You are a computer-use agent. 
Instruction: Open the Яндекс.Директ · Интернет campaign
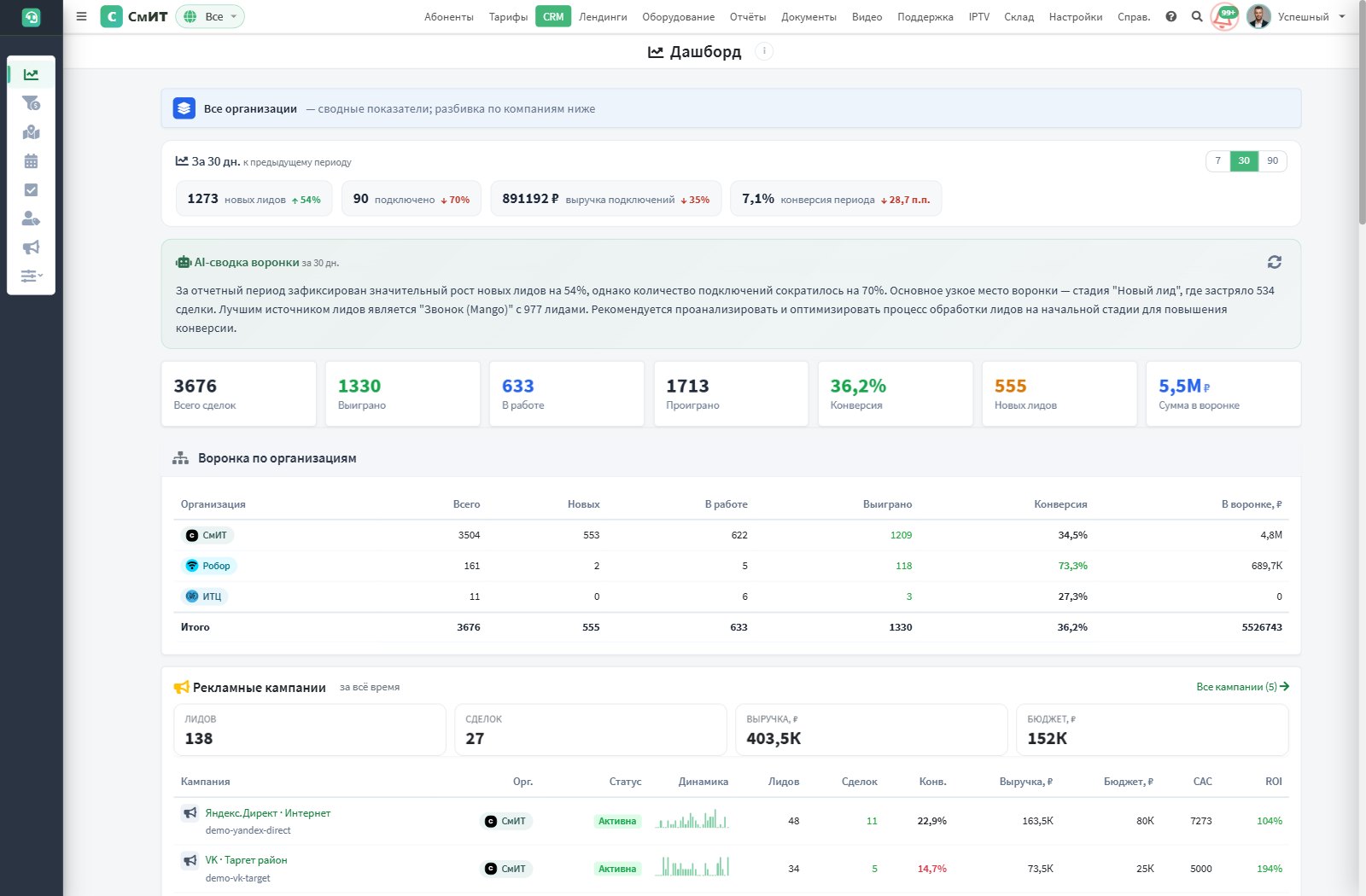click(268, 813)
